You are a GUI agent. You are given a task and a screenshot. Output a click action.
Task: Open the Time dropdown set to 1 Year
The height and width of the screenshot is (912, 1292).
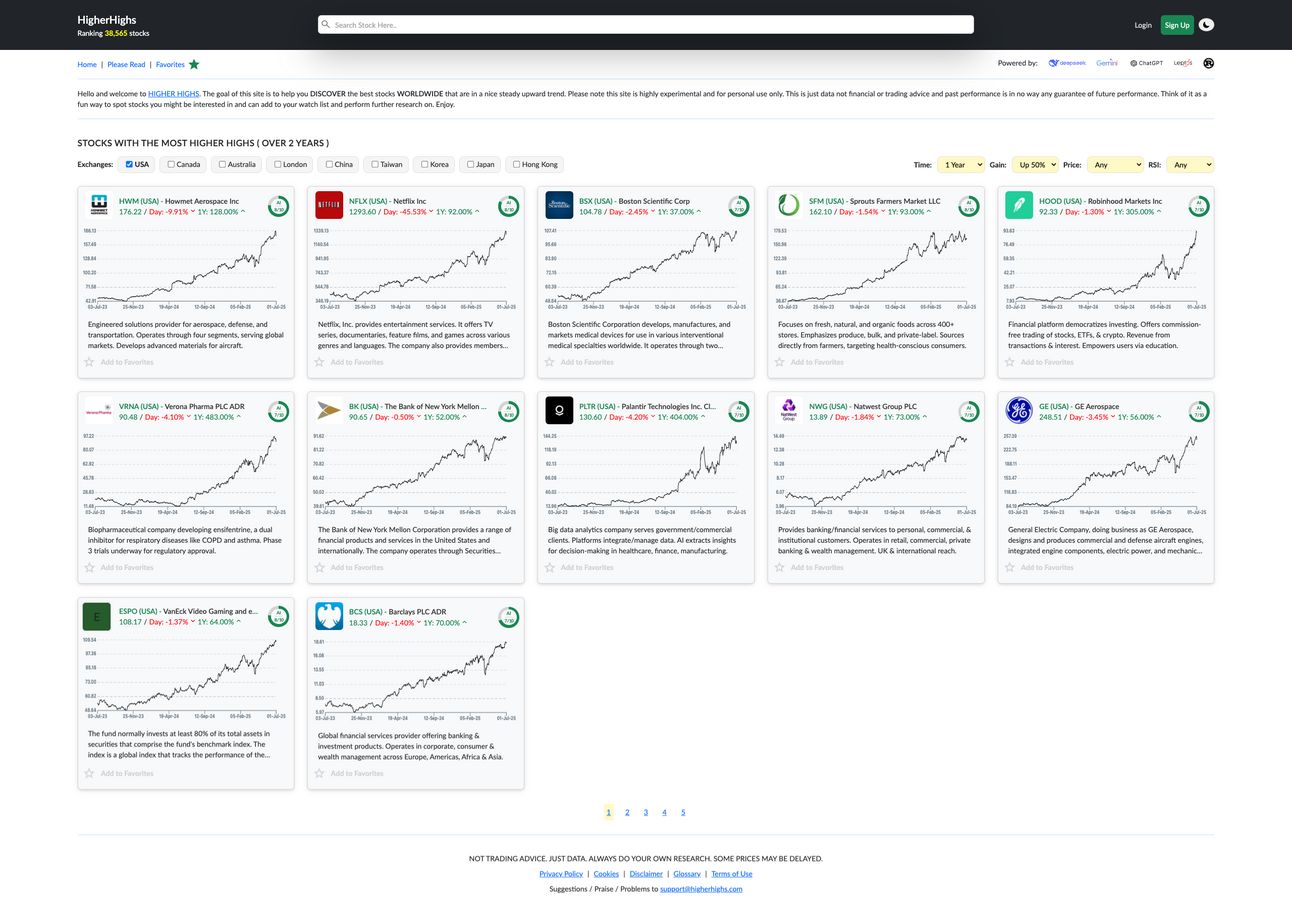tap(960, 165)
